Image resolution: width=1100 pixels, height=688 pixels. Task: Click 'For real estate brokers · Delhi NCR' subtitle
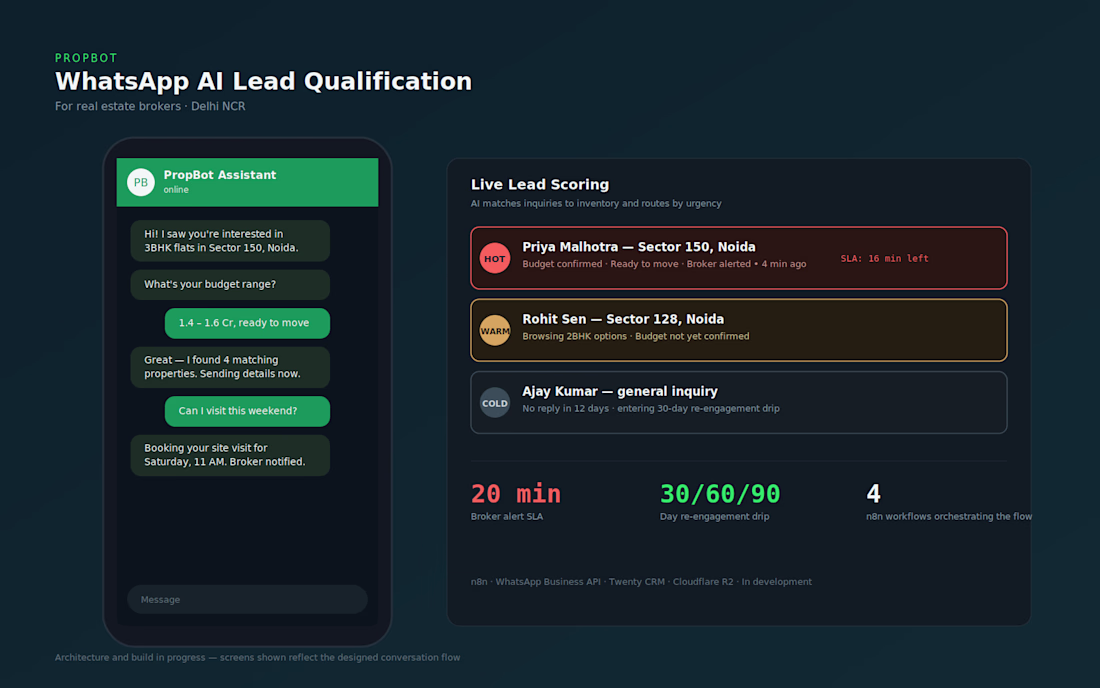[x=150, y=107]
